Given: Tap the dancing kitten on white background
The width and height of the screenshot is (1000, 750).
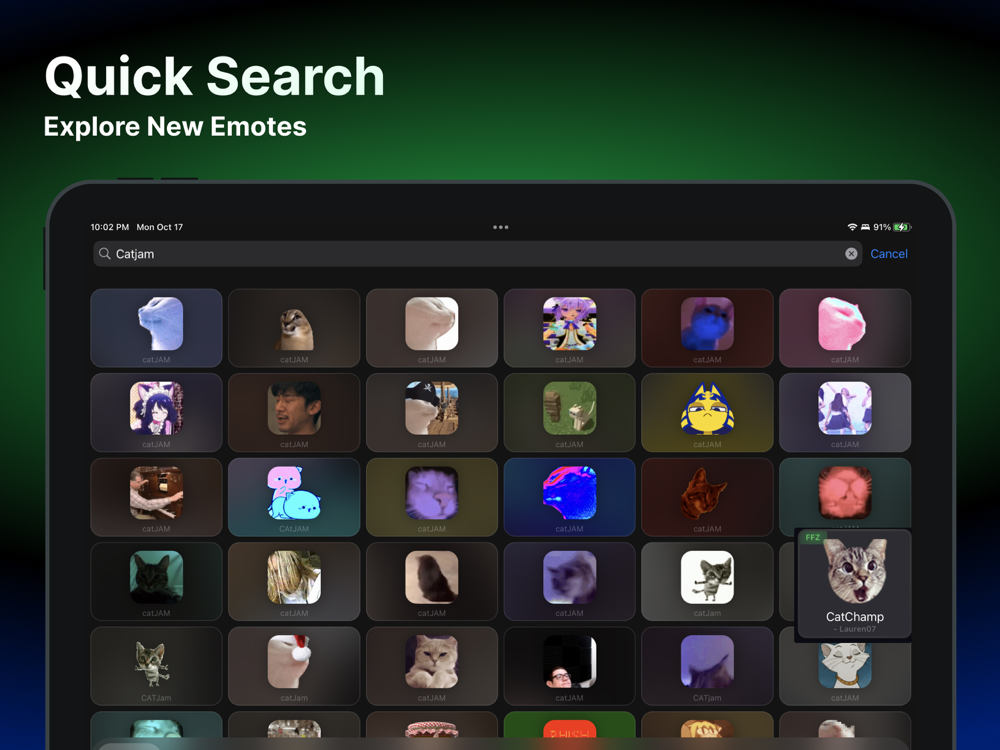Looking at the screenshot, I should (707, 582).
